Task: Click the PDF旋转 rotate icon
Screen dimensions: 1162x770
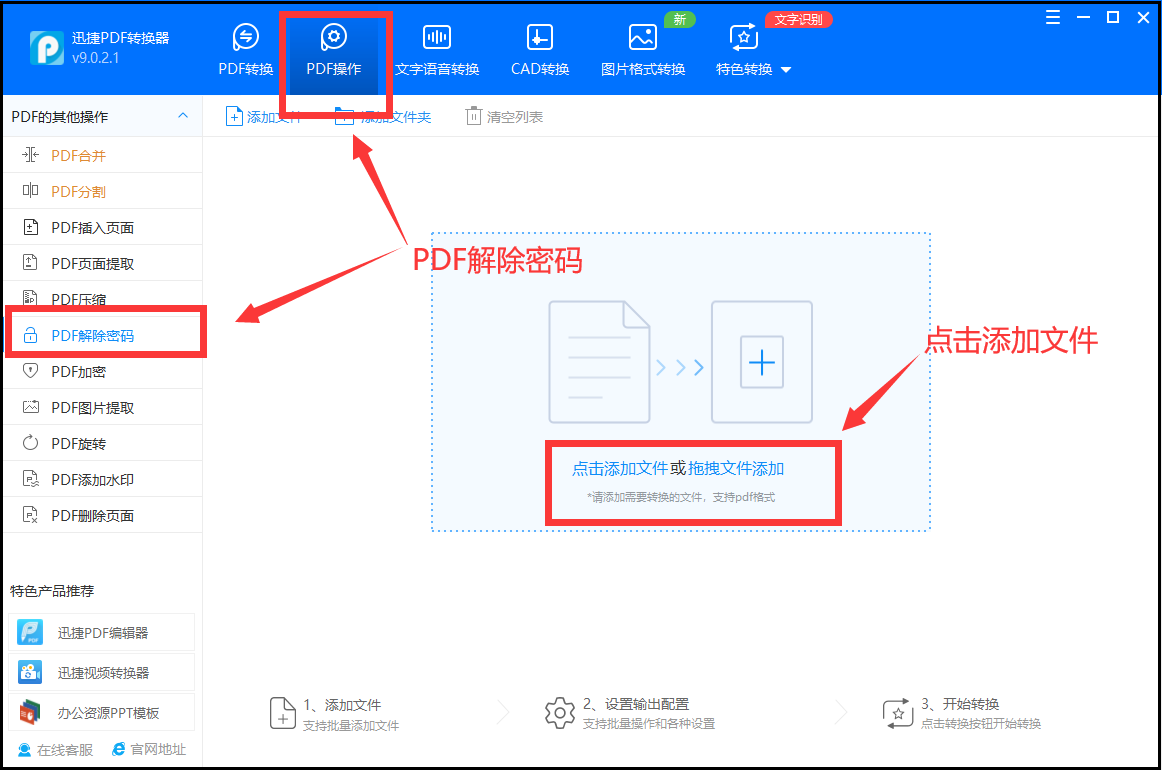Action: [30, 443]
